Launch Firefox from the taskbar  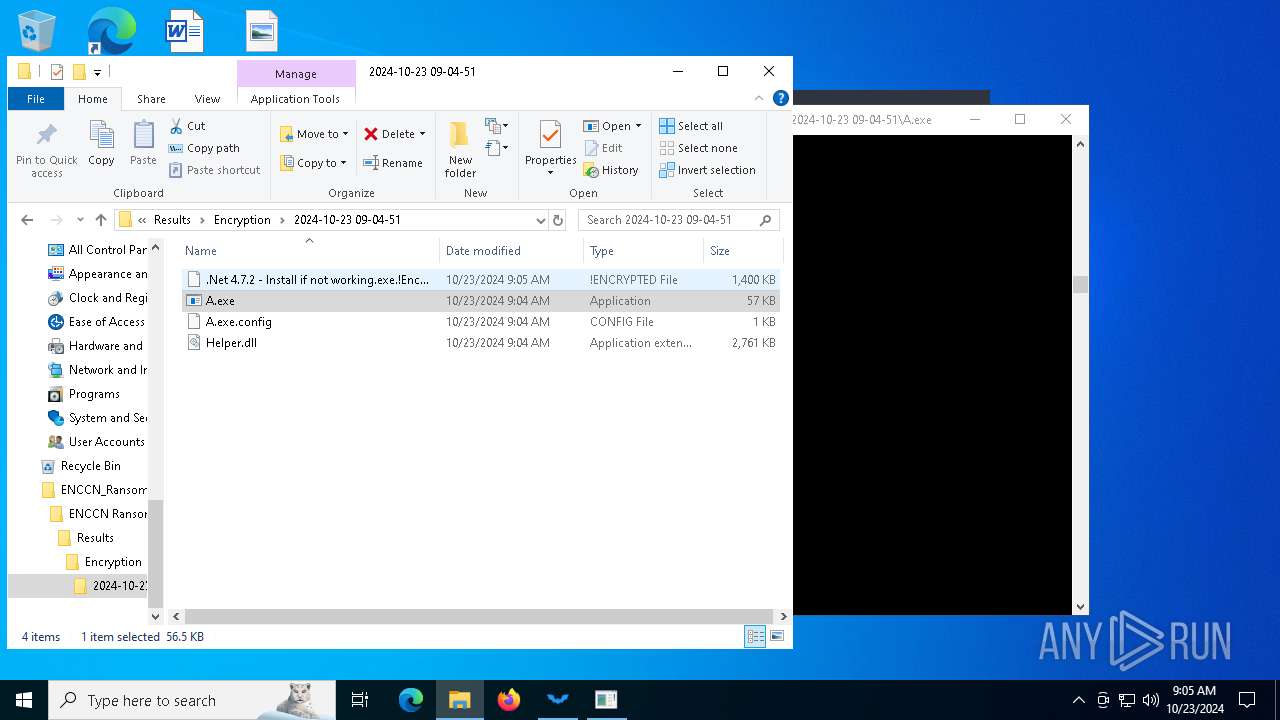[x=509, y=700]
